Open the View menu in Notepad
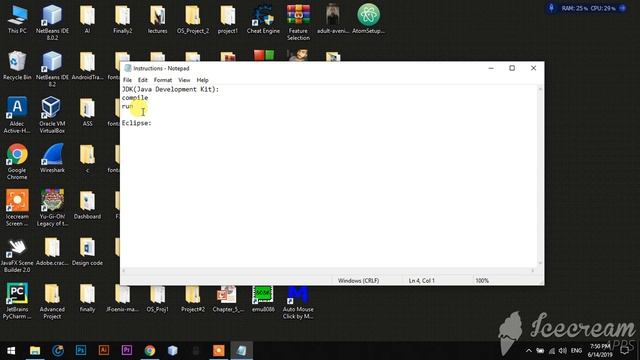 (x=184, y=80)
